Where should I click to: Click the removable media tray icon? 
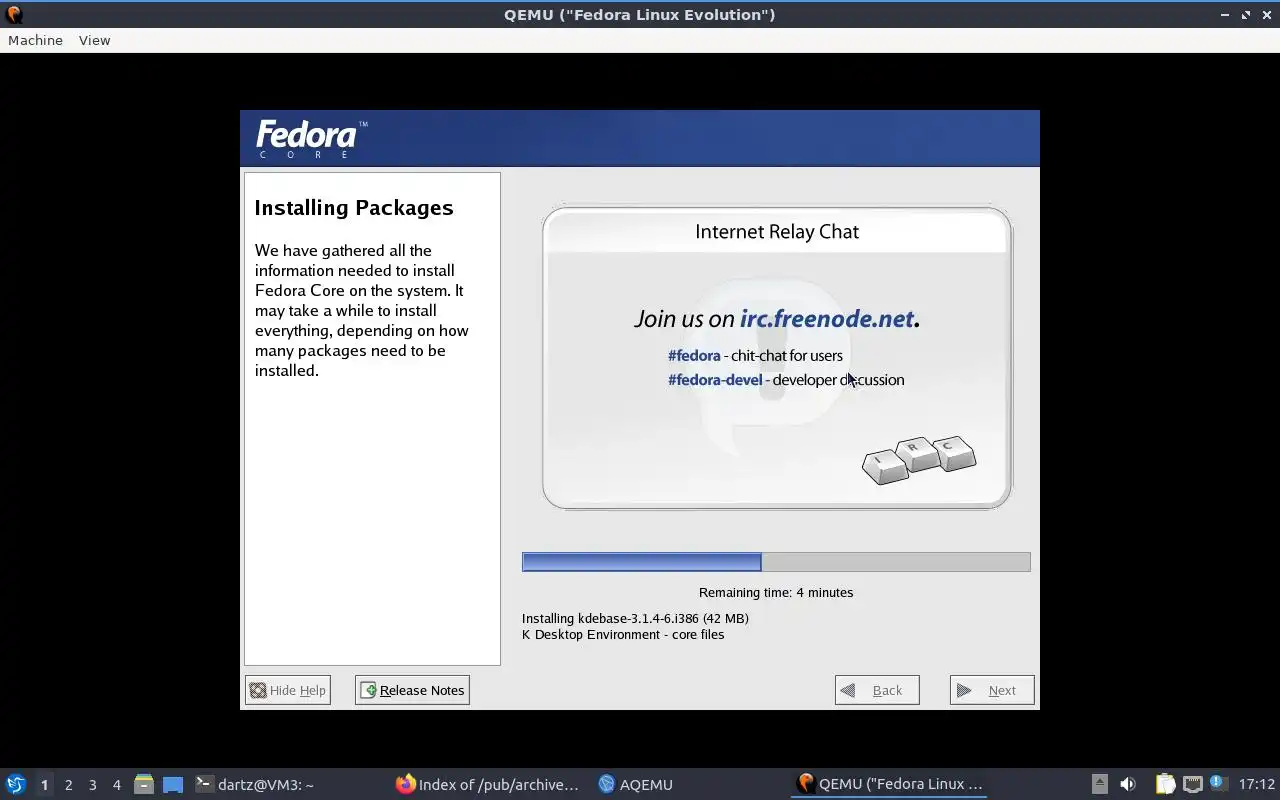1099,784
